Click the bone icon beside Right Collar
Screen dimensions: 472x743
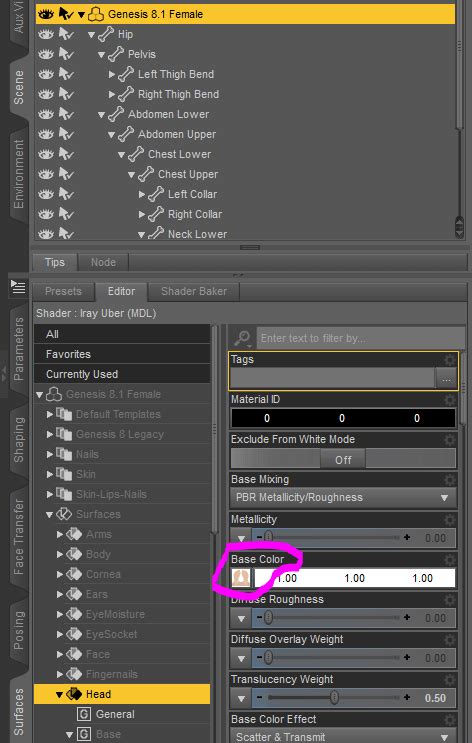(x=156, y=214)
